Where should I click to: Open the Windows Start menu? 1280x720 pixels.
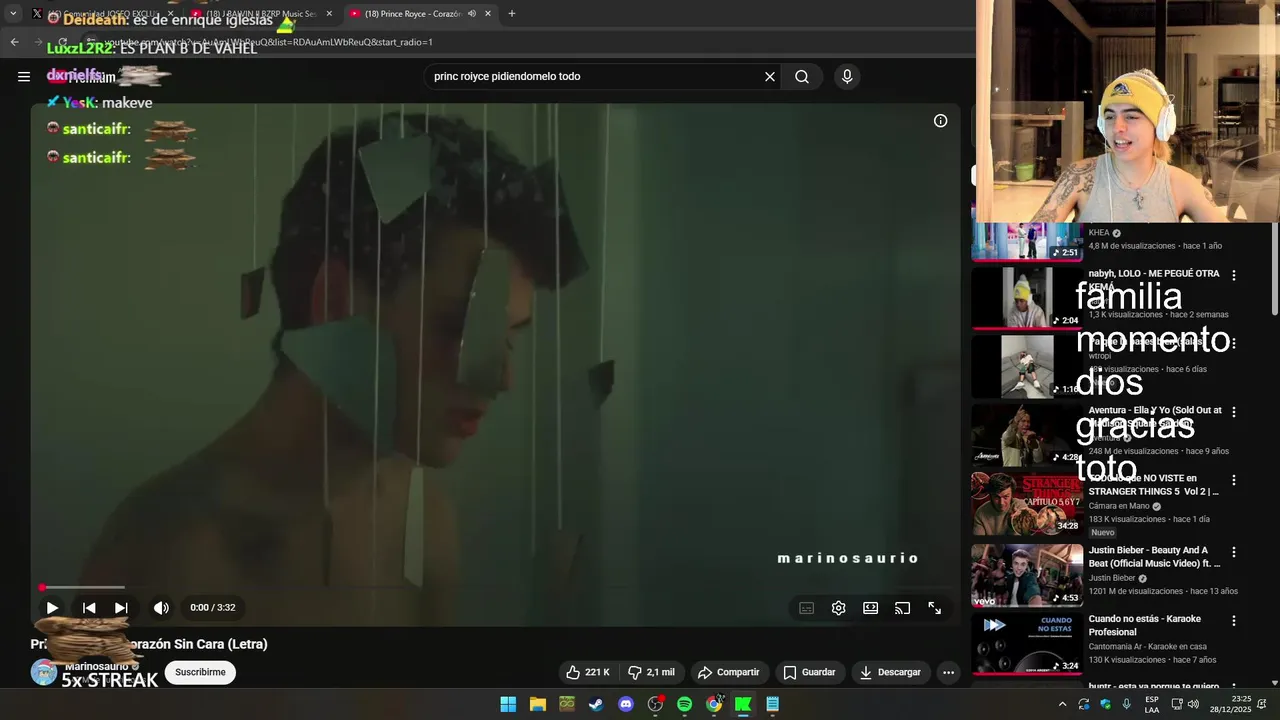point(508,704)
